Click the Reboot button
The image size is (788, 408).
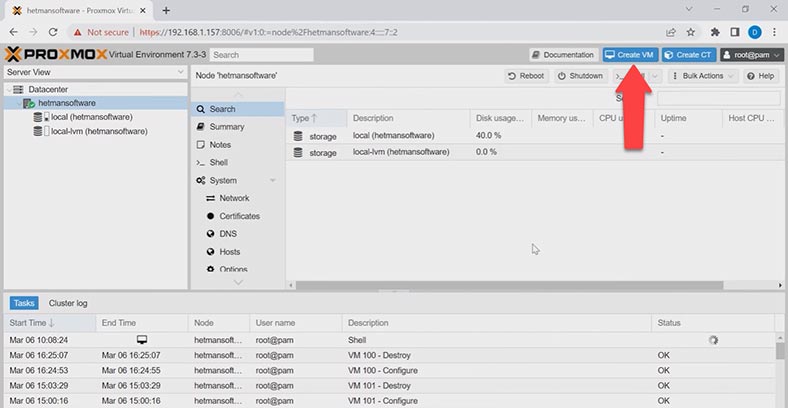click(x=526, y=76)
